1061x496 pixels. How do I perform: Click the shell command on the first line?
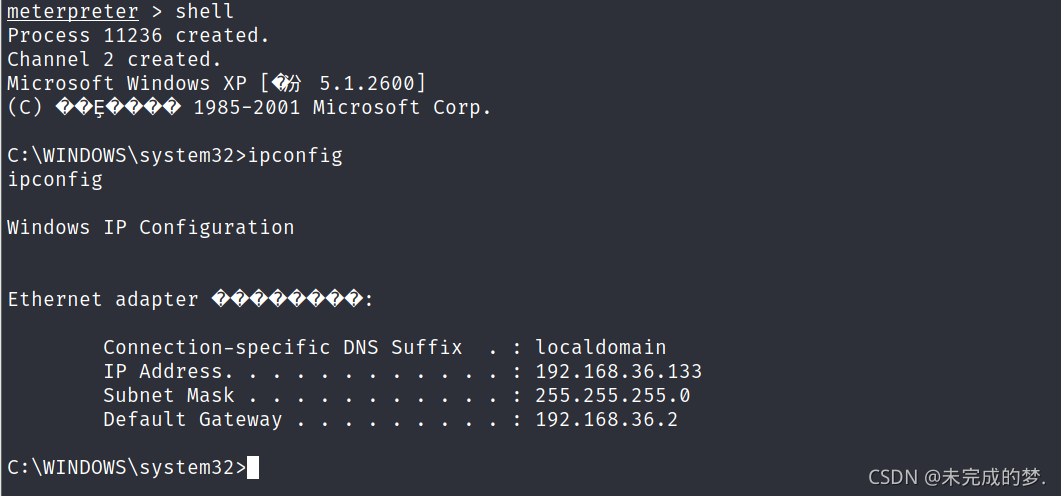pyautogui.click(x=204, y=12)
